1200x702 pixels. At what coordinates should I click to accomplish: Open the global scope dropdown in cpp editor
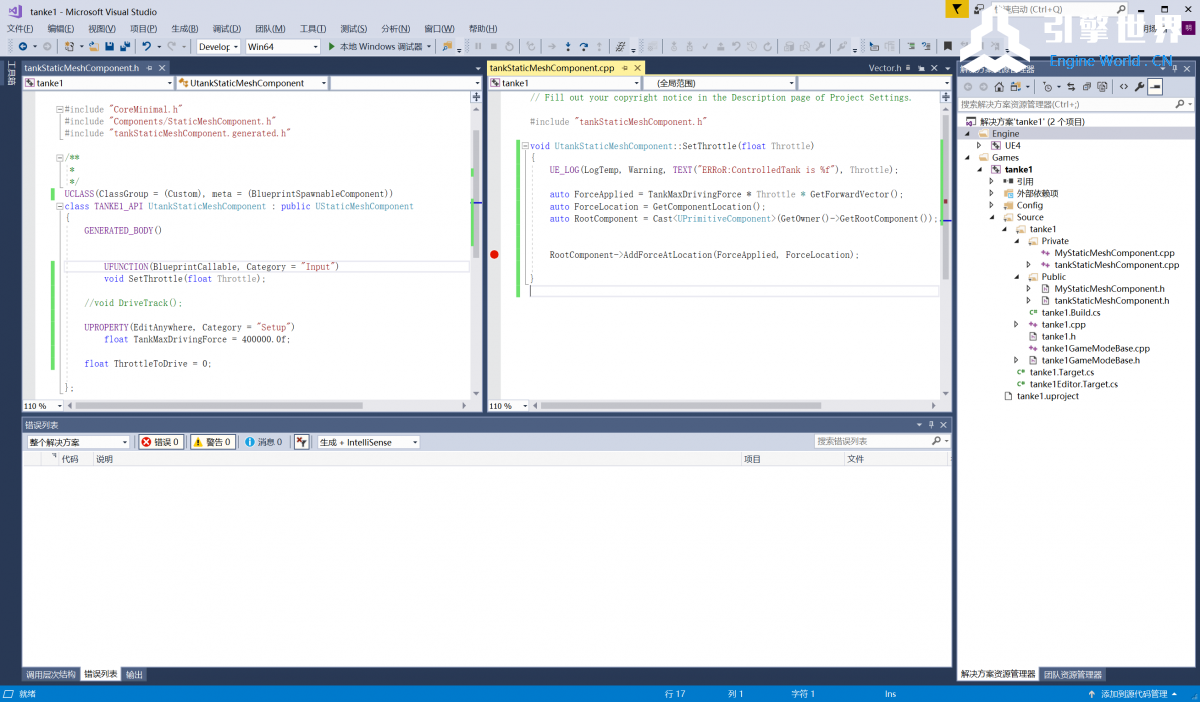[718, 83]
